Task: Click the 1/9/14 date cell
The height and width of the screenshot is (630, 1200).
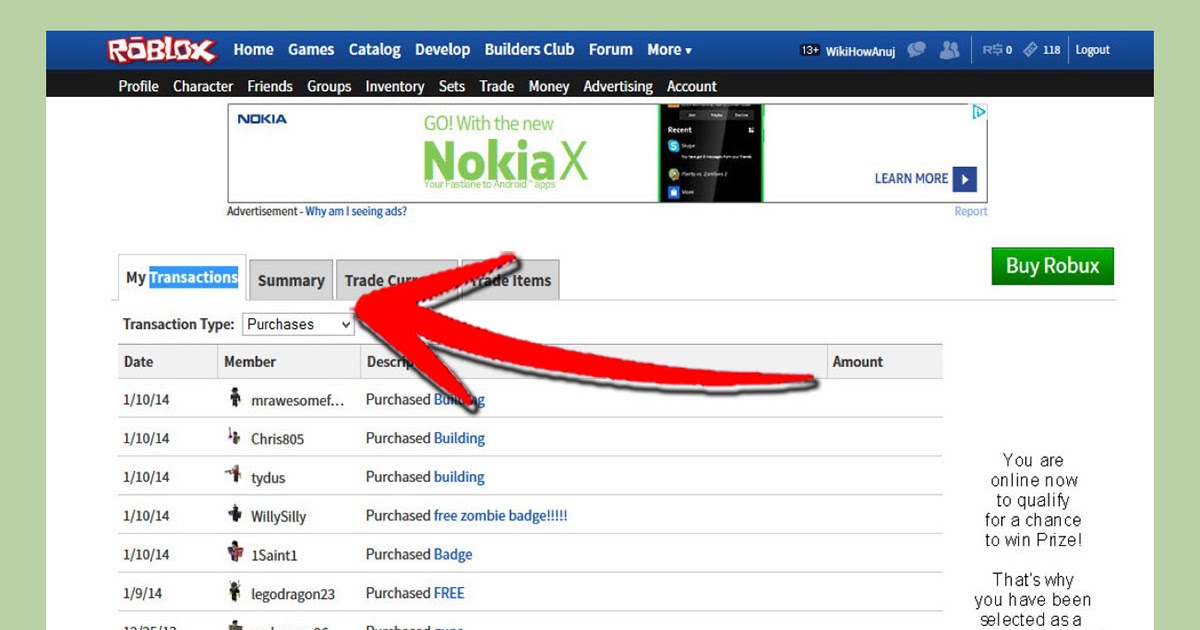Action: [142, 593]
